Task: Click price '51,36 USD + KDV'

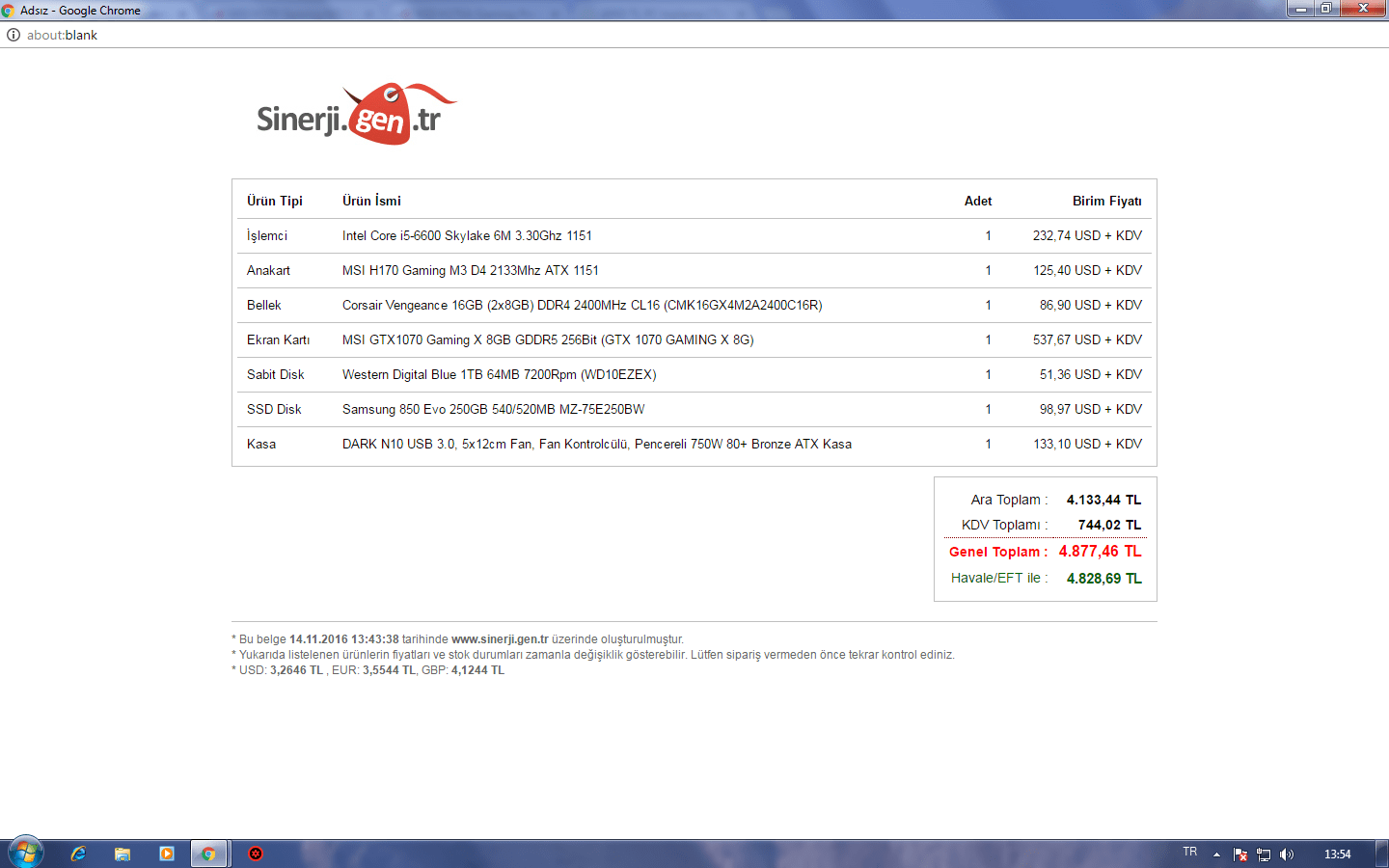Action: pyautogui.click(x=1091, y=374)
